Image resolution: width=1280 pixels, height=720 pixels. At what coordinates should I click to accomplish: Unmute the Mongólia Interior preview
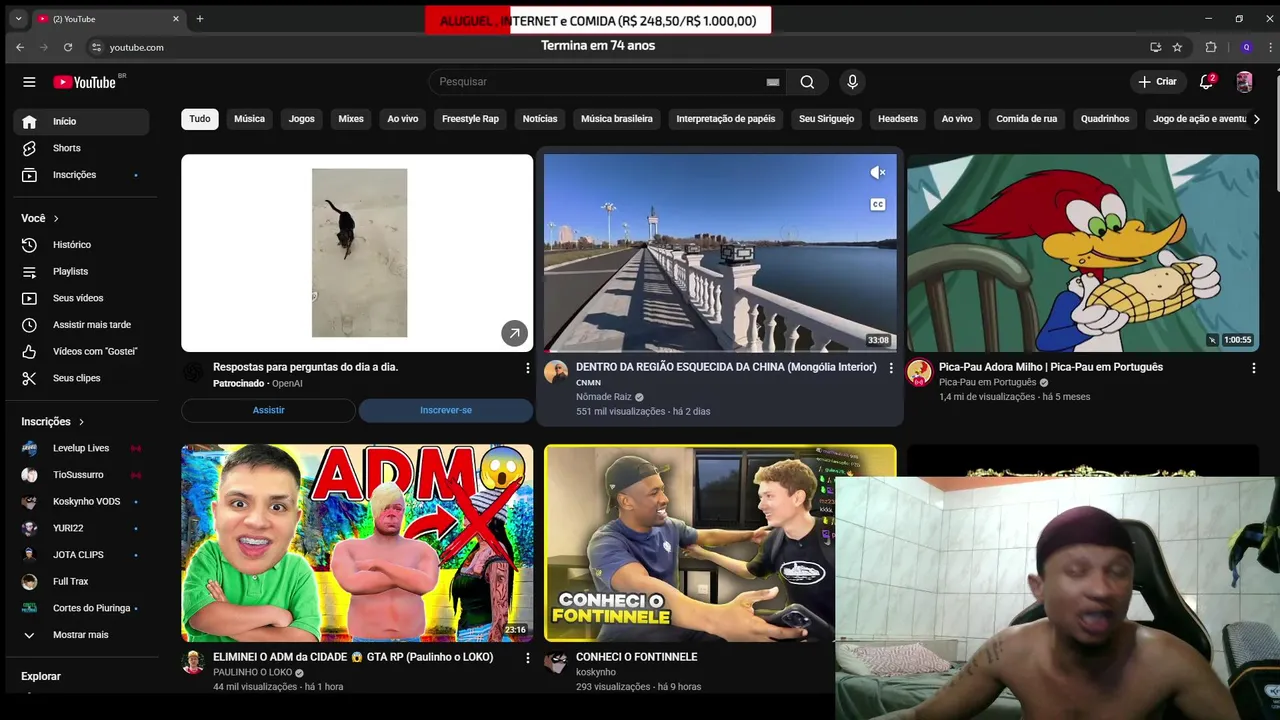tap(877, 173)
